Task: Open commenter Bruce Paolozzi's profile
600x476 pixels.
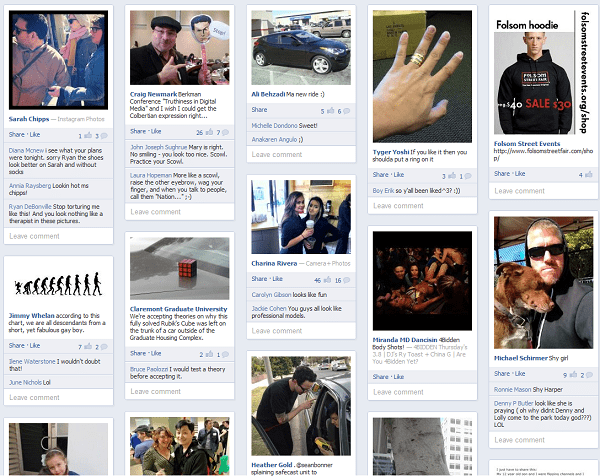Action: point(149,369)
